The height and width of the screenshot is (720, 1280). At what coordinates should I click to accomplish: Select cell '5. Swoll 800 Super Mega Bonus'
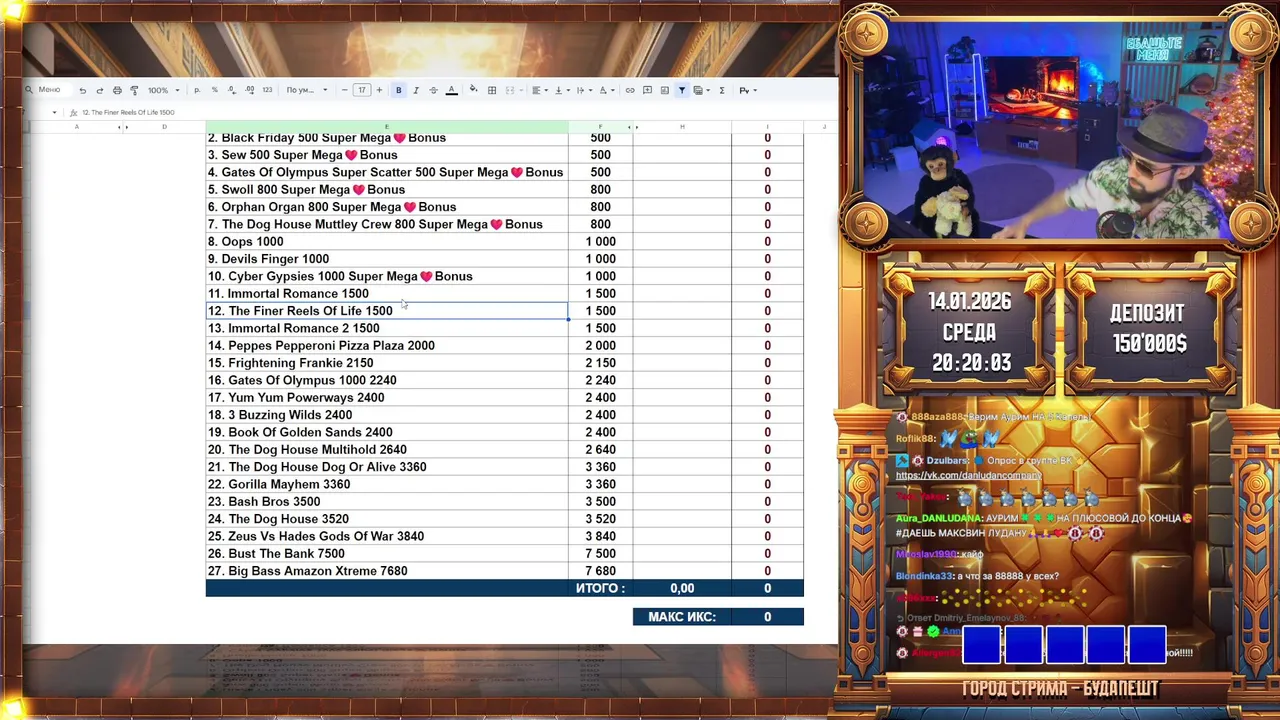click(387, 190)
